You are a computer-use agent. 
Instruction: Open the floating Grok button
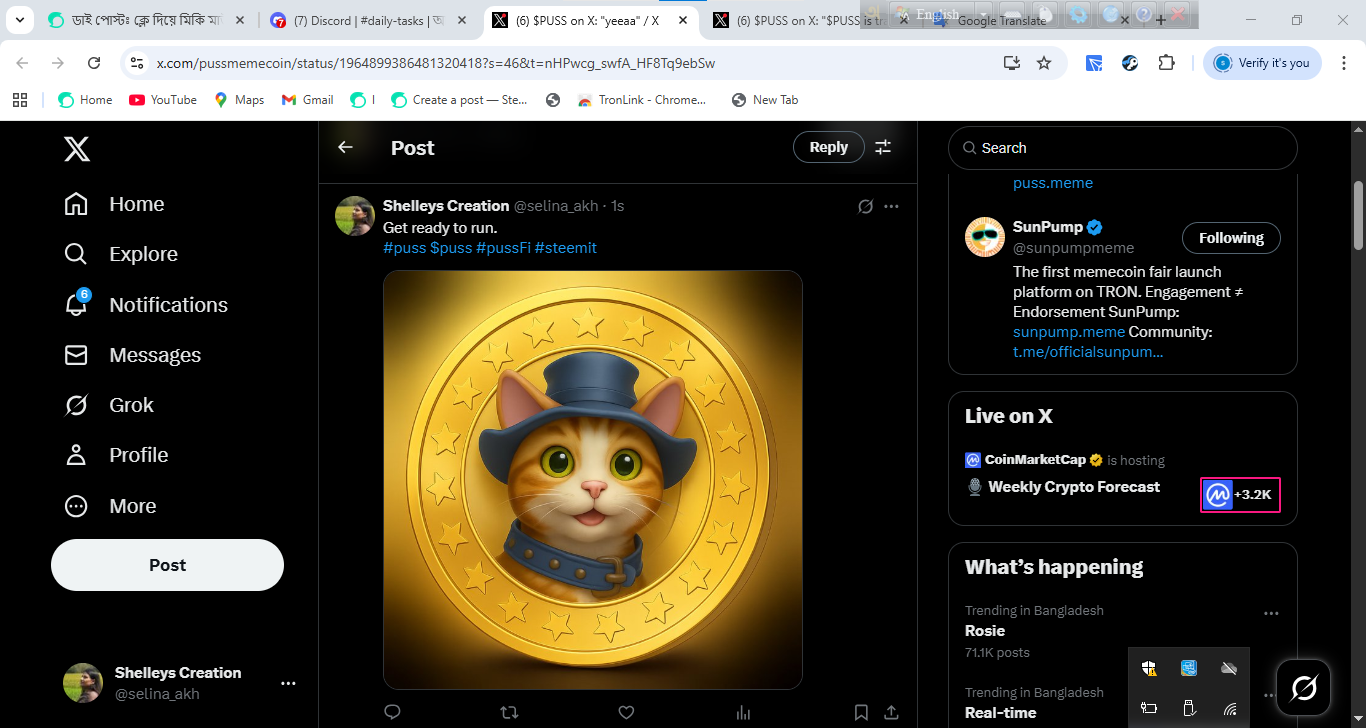coord(1304,687)
